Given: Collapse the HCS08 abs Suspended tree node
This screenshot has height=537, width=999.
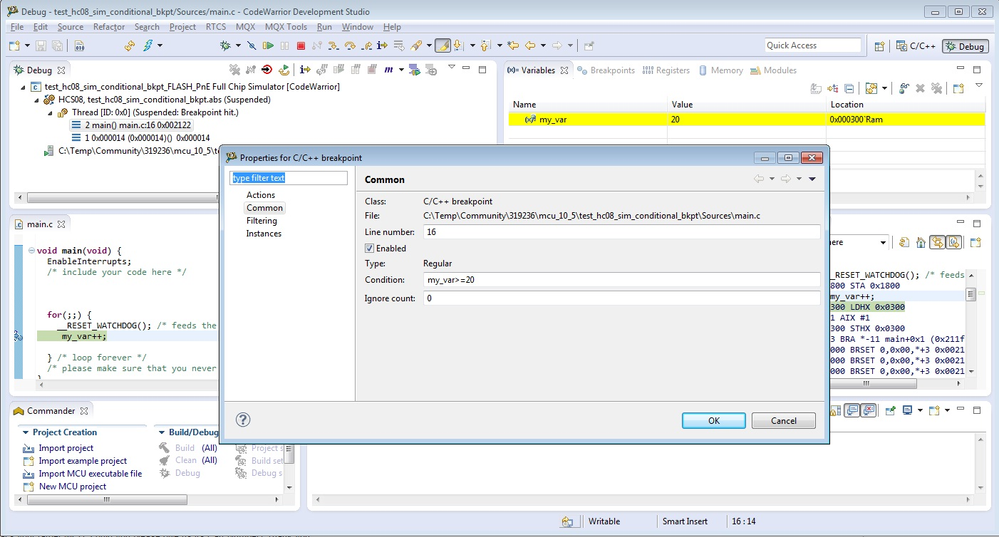Looking at the screenshot, I should coord(37,100).
